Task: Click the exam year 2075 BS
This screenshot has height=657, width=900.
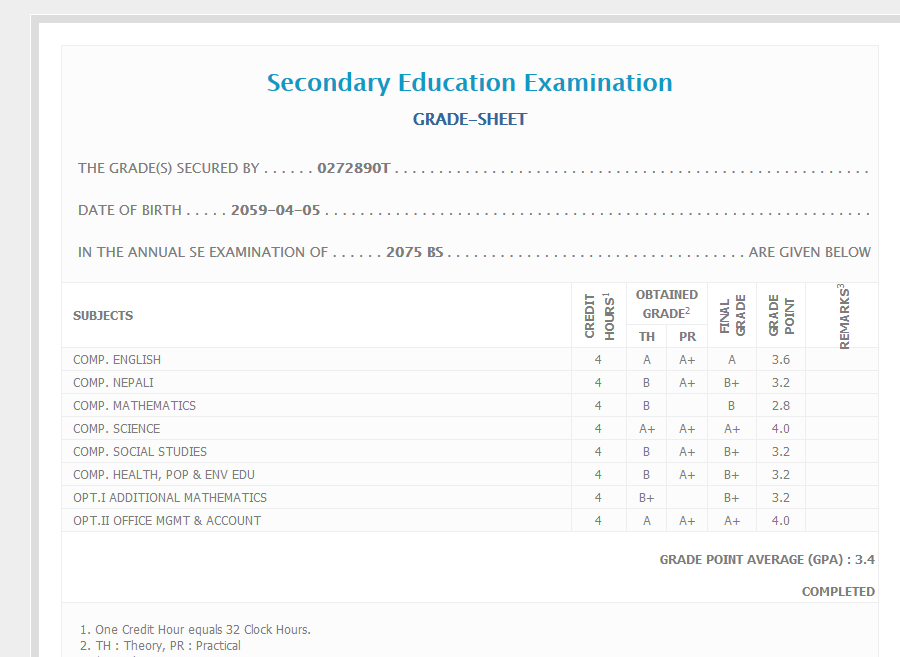Action: (x=414, y=253)
